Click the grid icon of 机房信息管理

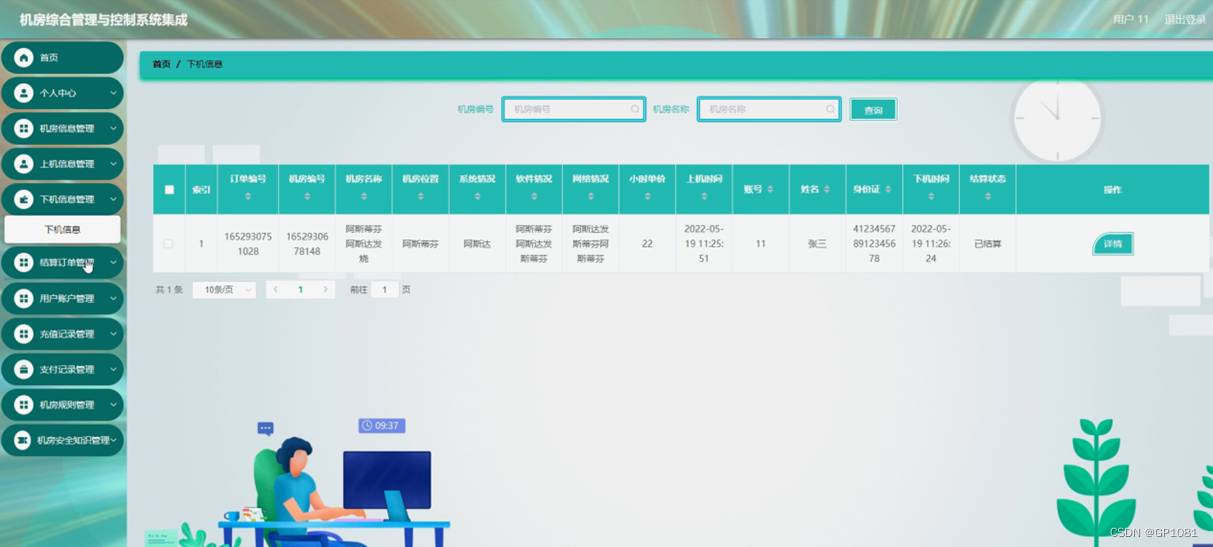click(x=24, y=128)
